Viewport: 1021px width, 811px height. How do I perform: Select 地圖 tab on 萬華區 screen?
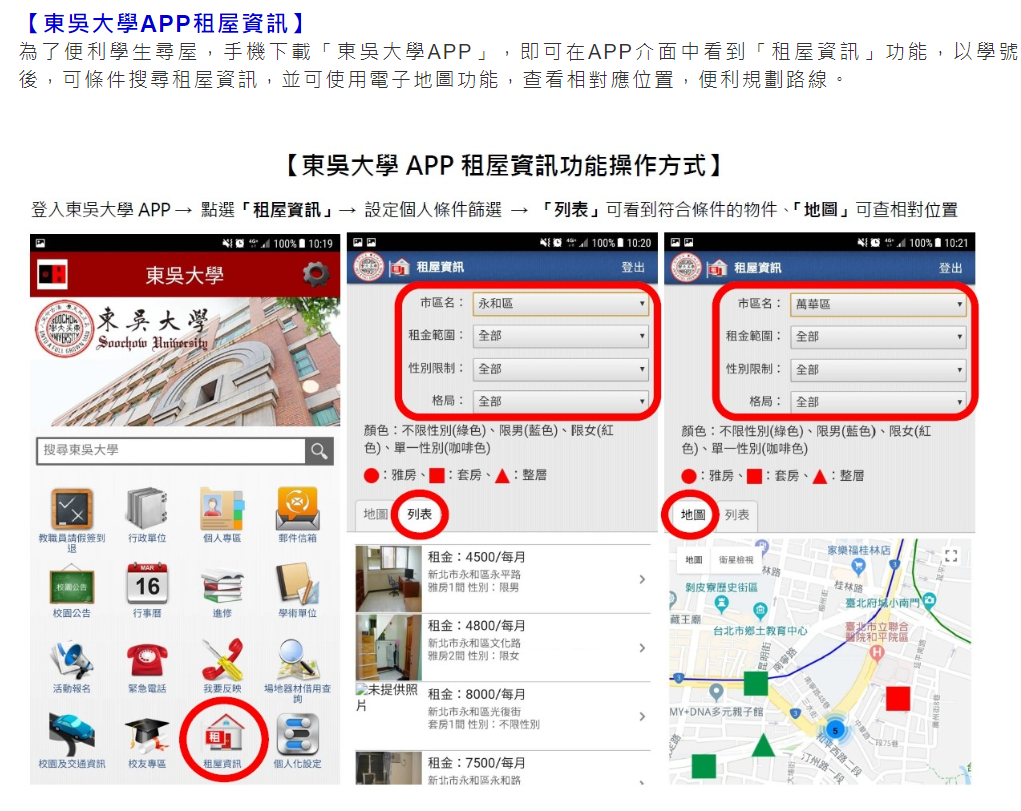pyautogui.click(x=693, y=515)
